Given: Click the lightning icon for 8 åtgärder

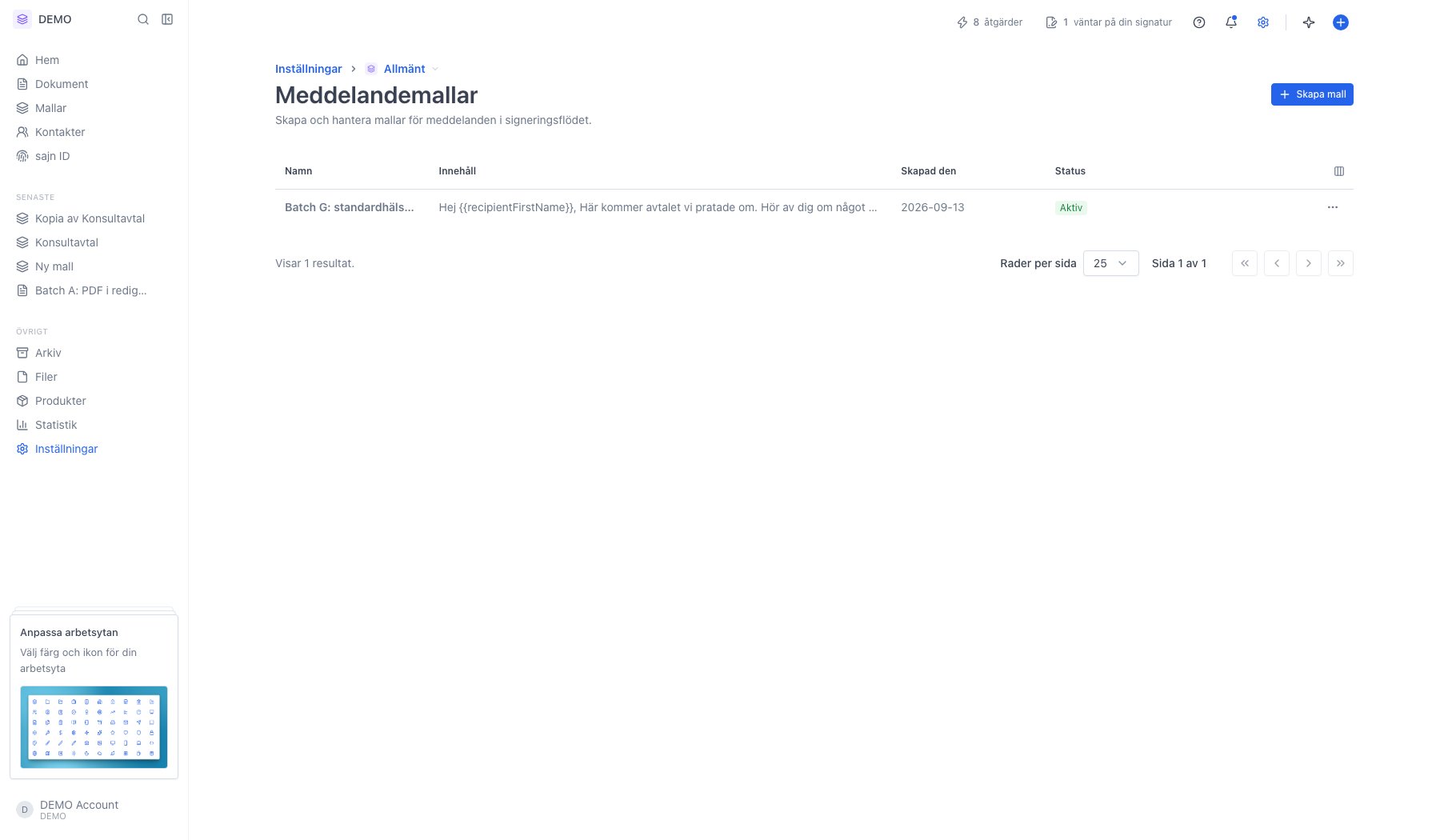Looking at the screenshot, I should tap(962, 22).
